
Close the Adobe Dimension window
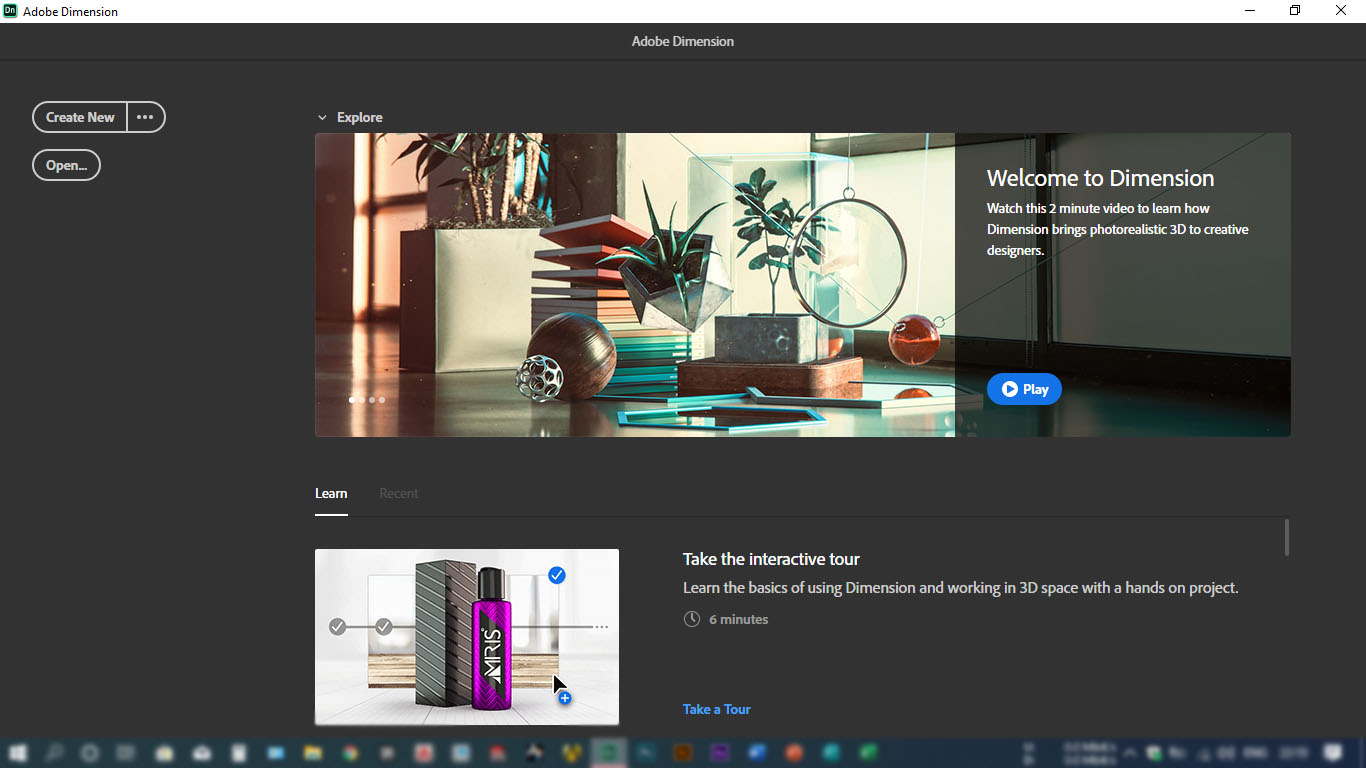point(1341,11)
